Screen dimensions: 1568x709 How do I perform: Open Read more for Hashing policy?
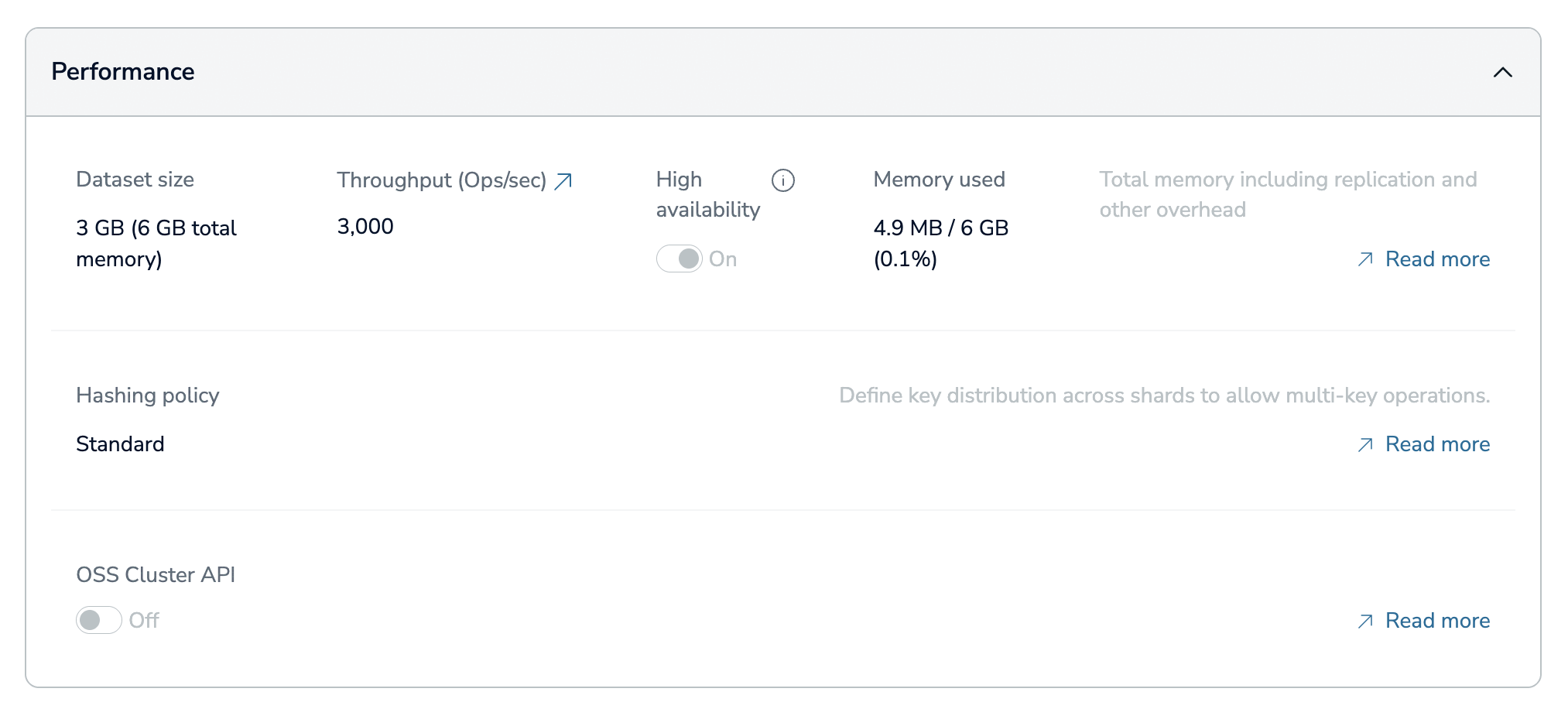pos(1423,444)
